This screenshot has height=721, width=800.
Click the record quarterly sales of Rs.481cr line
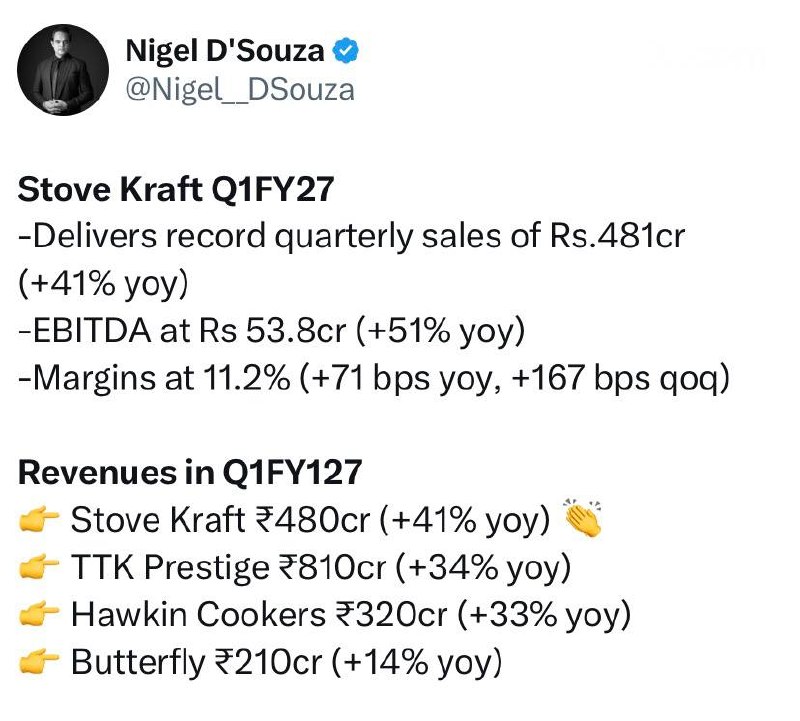tap(351, 236)
